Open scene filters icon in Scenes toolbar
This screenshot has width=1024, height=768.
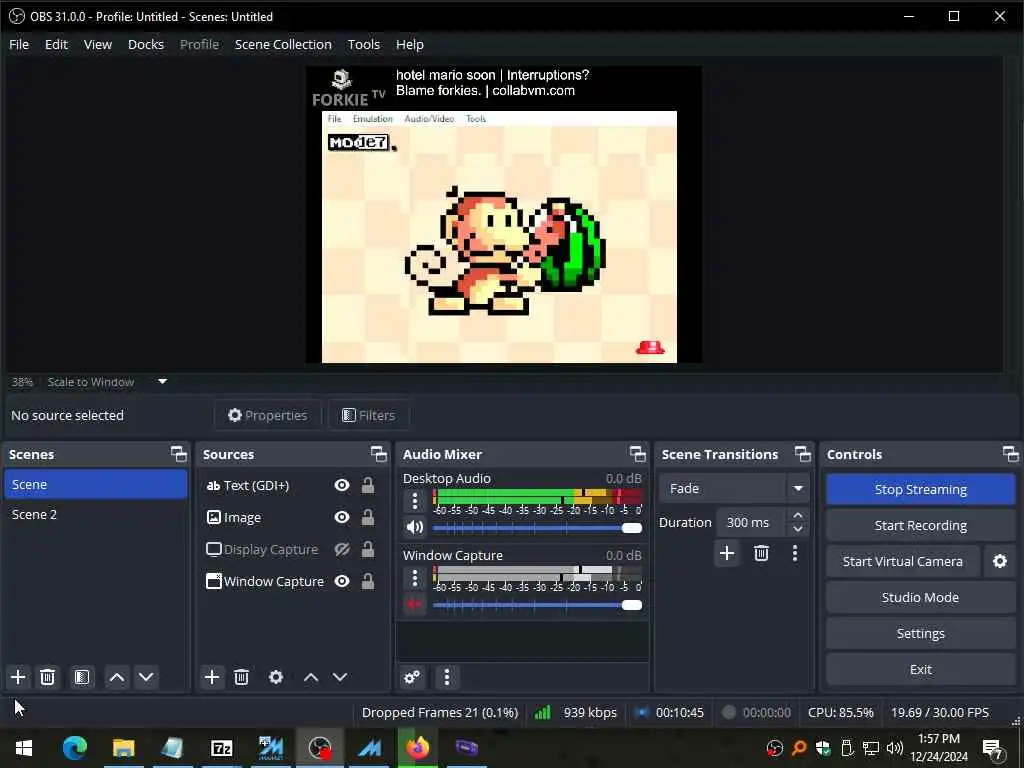click(82, 677)
